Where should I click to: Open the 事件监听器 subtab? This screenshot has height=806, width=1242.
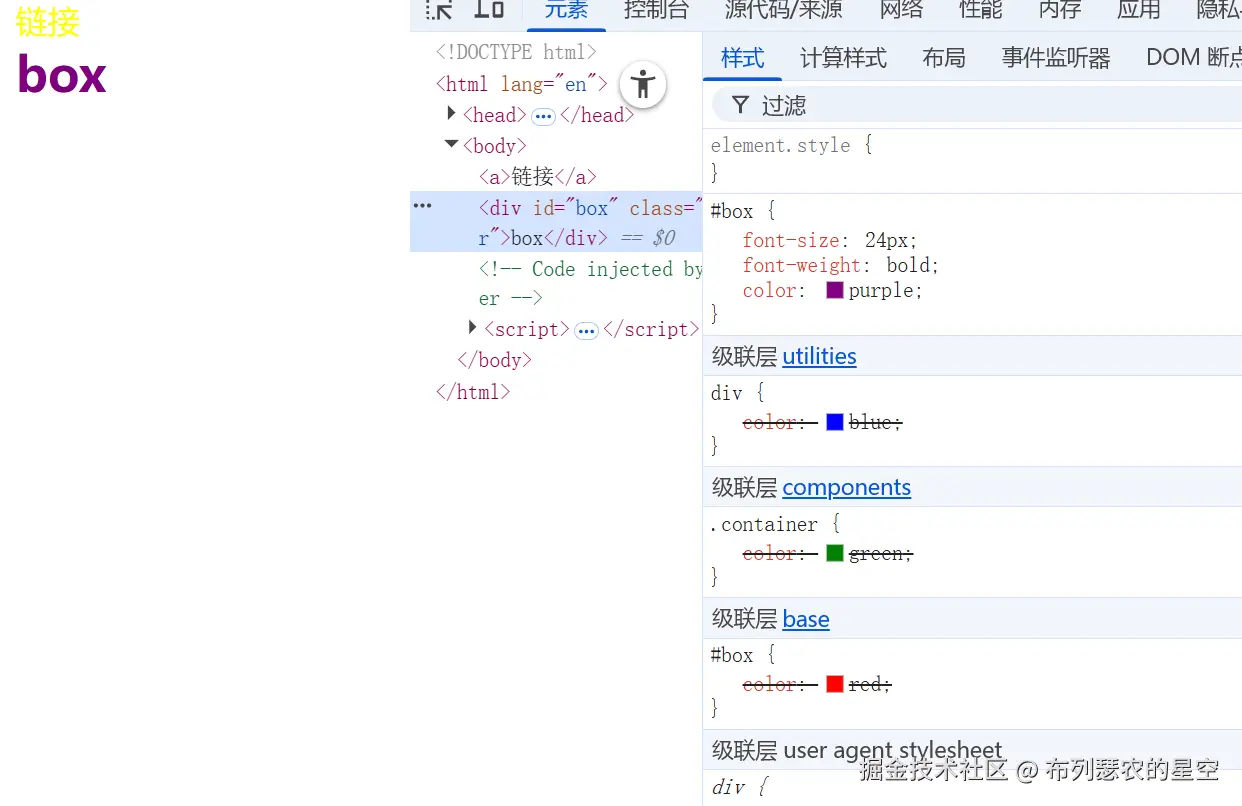1056,58
